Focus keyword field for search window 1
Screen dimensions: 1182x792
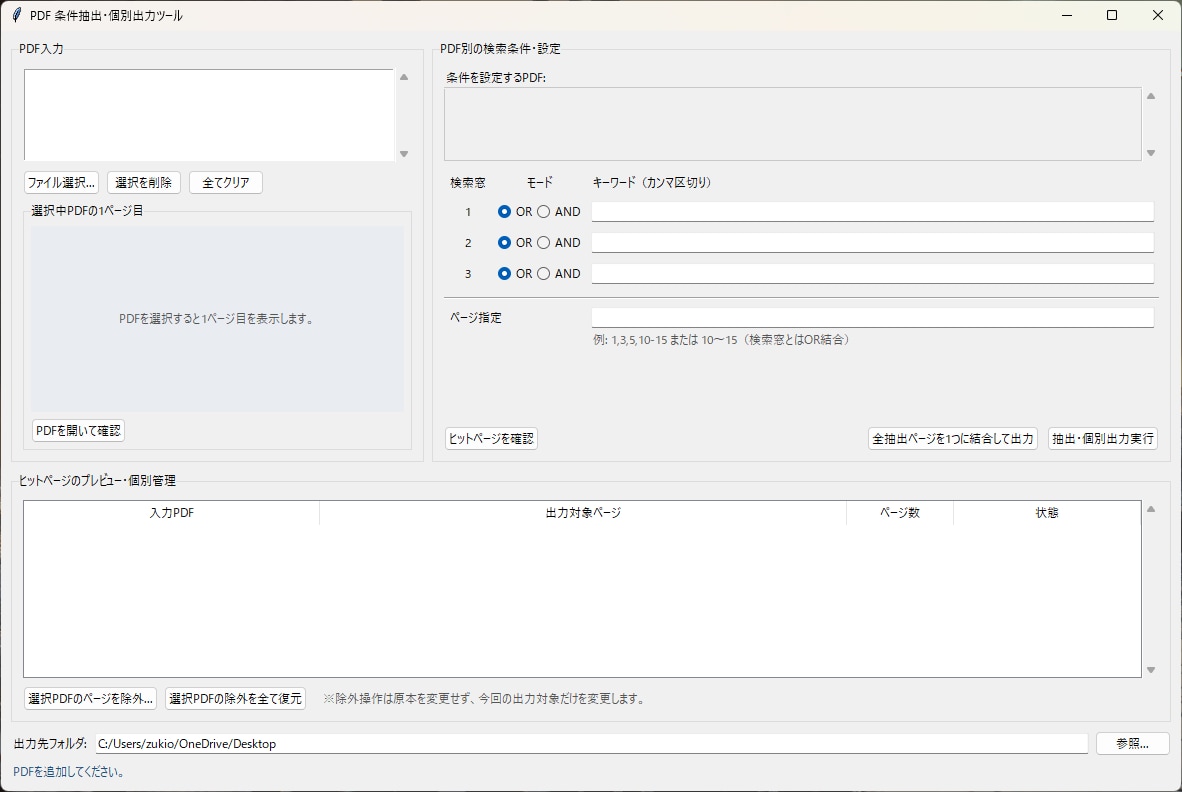(x=872, y=212)
